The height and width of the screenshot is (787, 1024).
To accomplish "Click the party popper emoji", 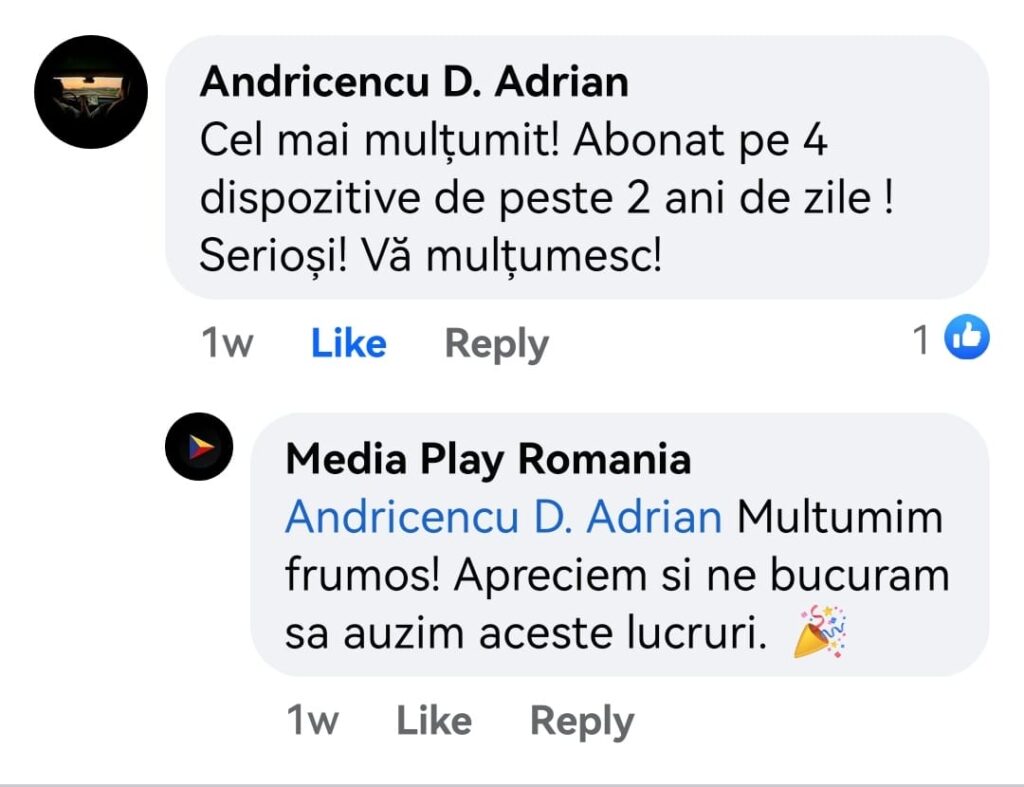I will point(820,632).
